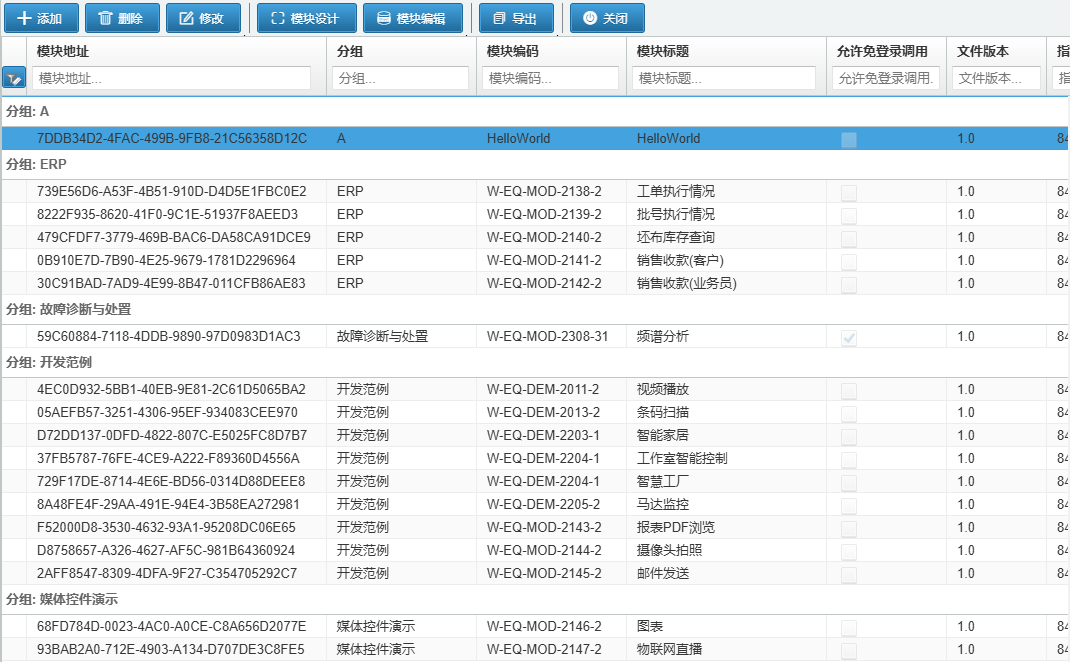
Task: Open the 模块编辑 toolbar button
Action: [412, 18]
